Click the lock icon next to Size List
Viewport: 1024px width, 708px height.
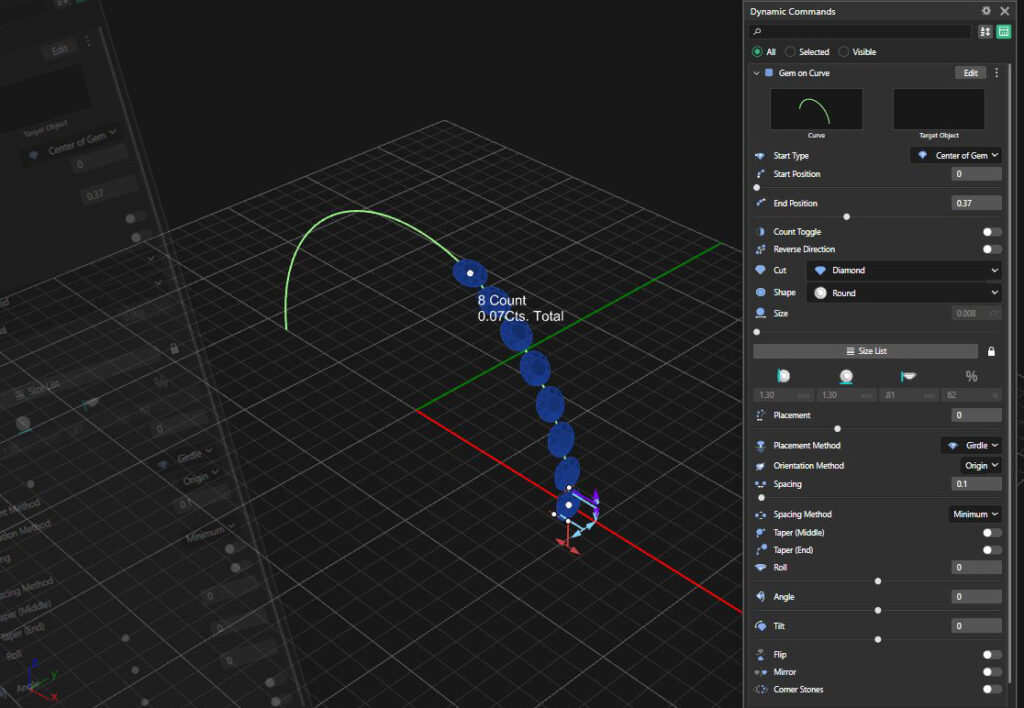pyautogui.click(x=991, y=351)
